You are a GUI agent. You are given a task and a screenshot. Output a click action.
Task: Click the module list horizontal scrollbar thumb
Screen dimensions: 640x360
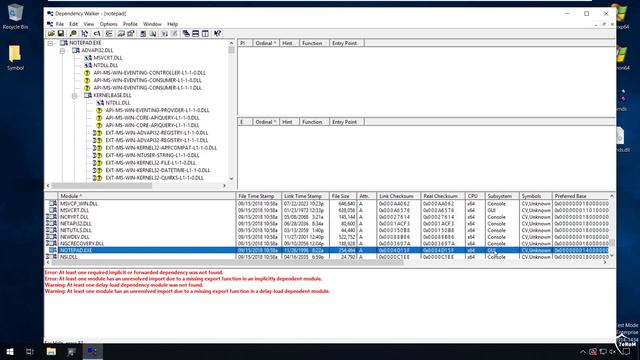coord(227,262)
